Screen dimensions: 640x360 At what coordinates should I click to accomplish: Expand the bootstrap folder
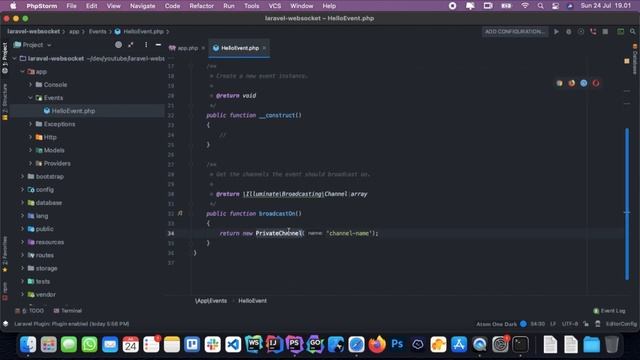(x=22, y=176)
